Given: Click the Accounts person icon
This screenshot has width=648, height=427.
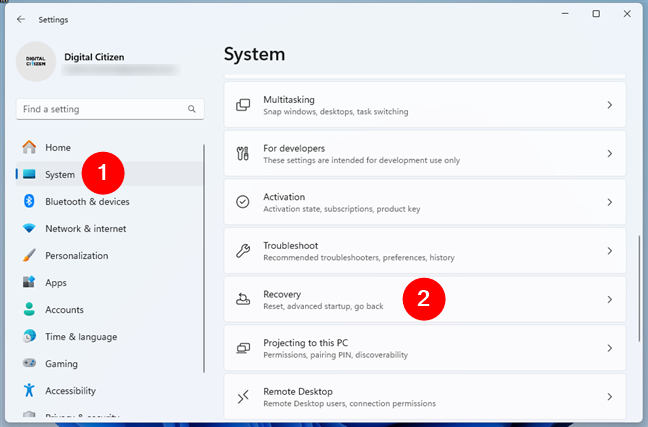Looking at the screenshot, I should click(x=28, y=309).
